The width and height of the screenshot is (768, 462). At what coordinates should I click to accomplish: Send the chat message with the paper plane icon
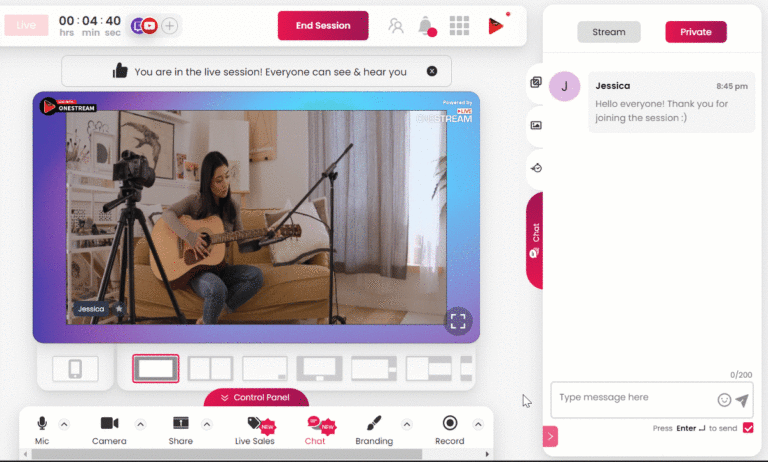742,400
